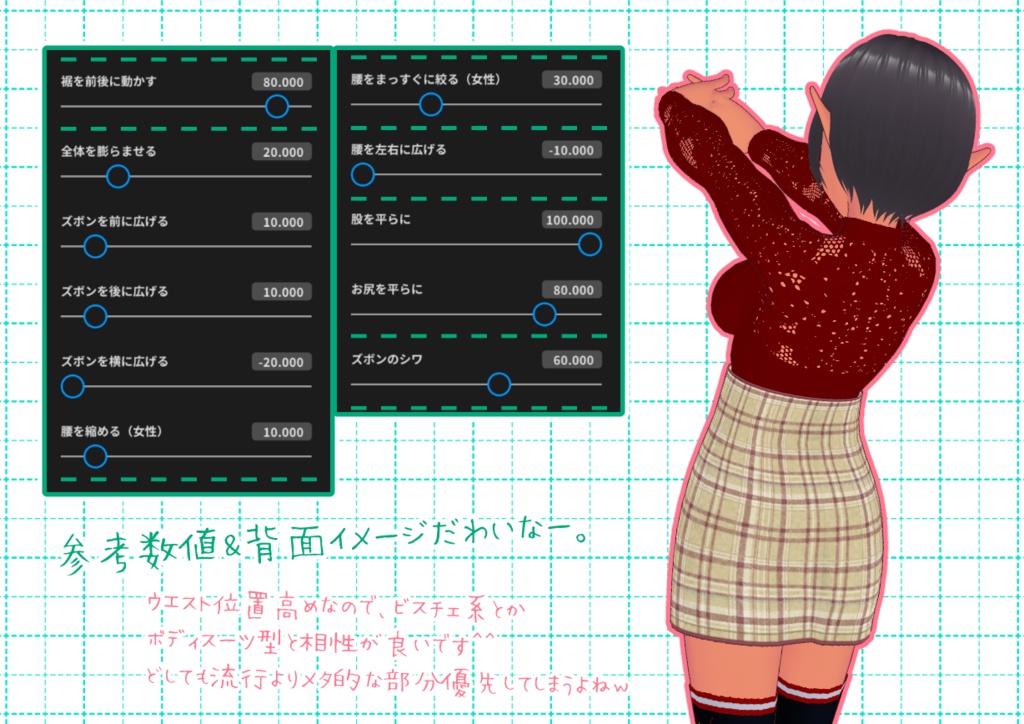Click the pink note line starting ボディスーツ型
The image size is (1024, 724).
321,642
